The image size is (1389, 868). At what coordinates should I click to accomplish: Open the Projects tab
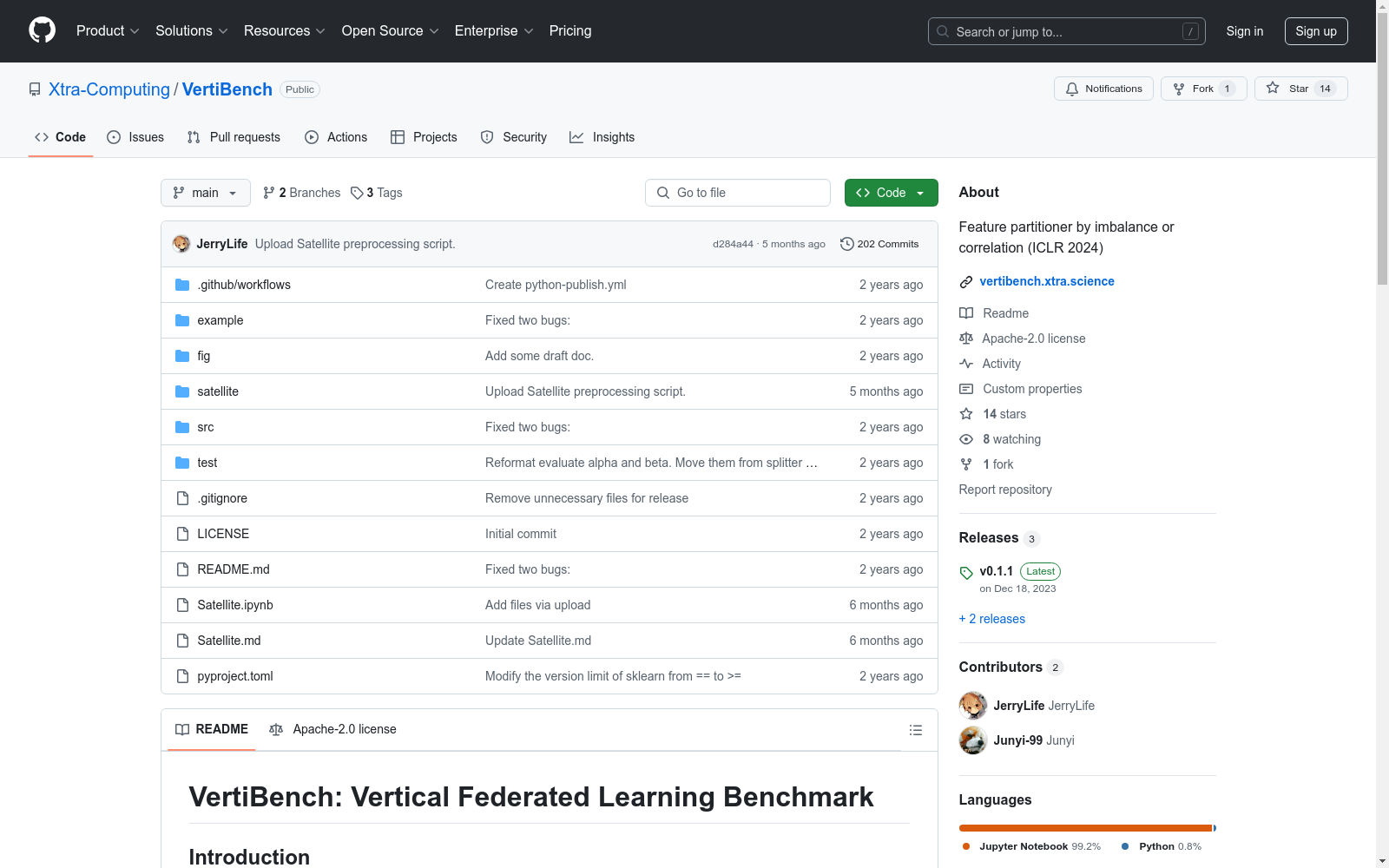pyautogui.click(x=424, y=137)
